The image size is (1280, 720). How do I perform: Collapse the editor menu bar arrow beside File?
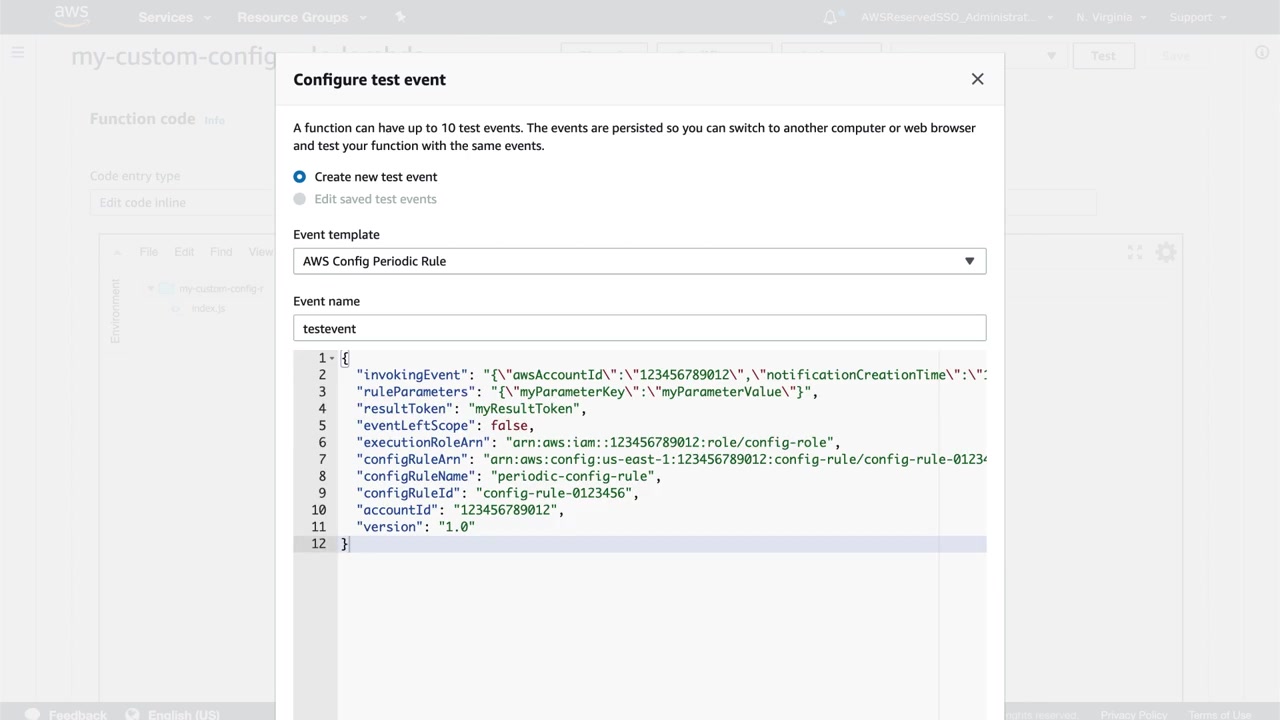coord(117,252)
